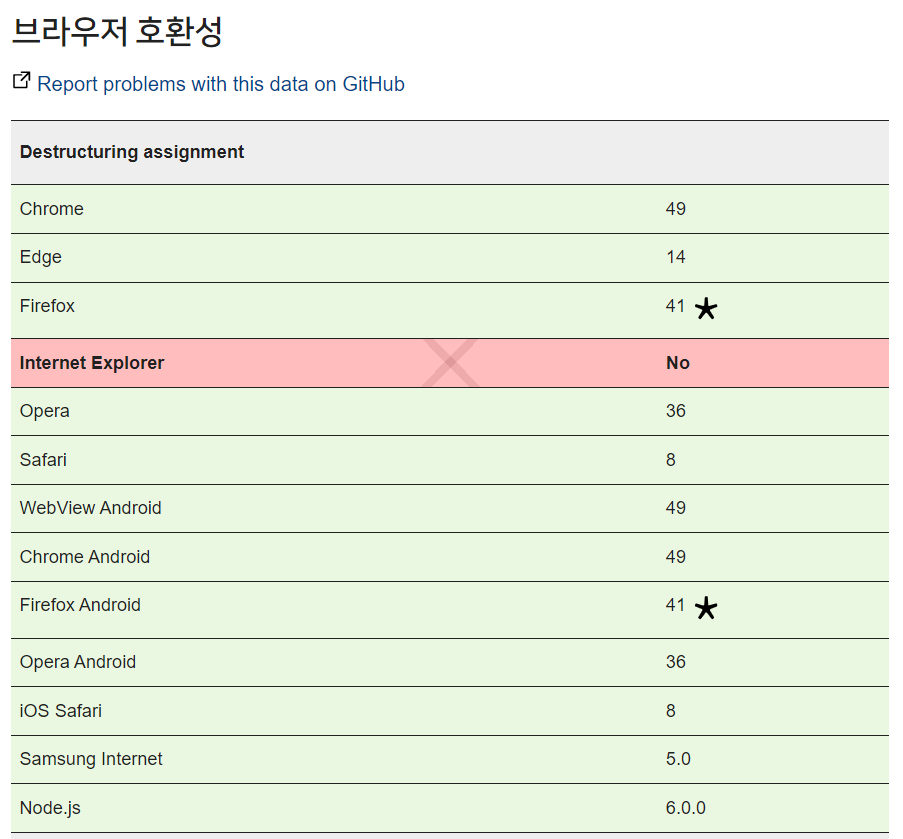Screen dimensions: 903x839
Task: Click Edge version value 14
Action: point(676,257)
